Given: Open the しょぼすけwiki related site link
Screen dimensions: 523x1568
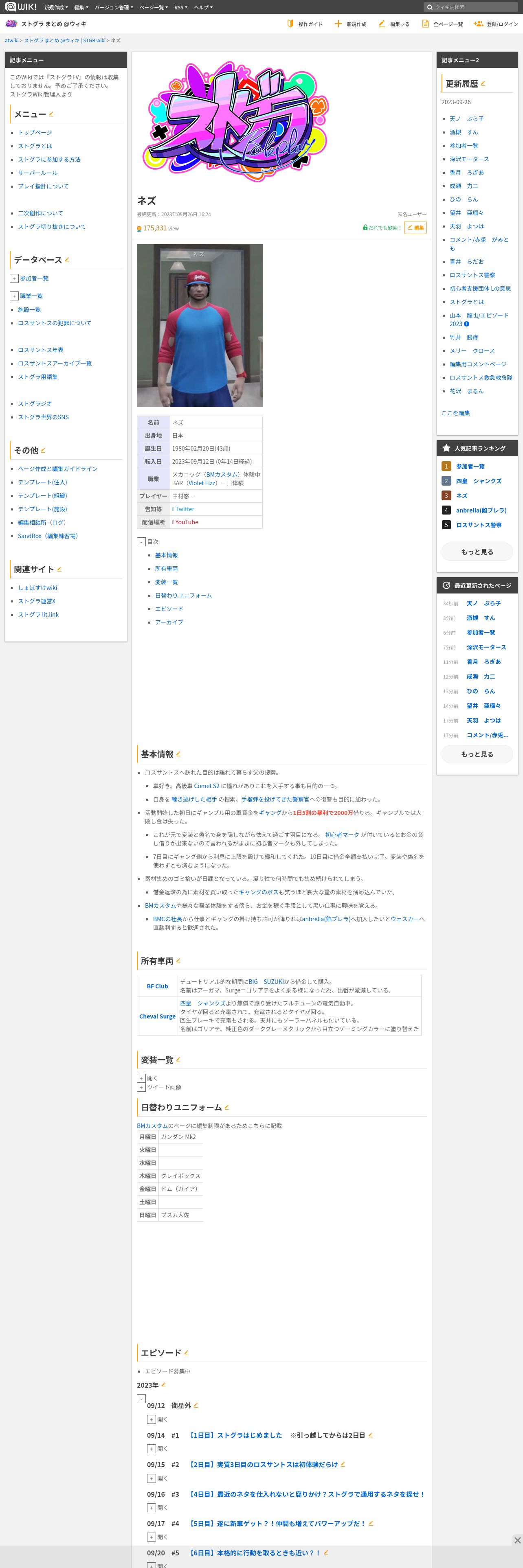Looking at the screenshot, I should pyautogui.click(x=37, y=587).
